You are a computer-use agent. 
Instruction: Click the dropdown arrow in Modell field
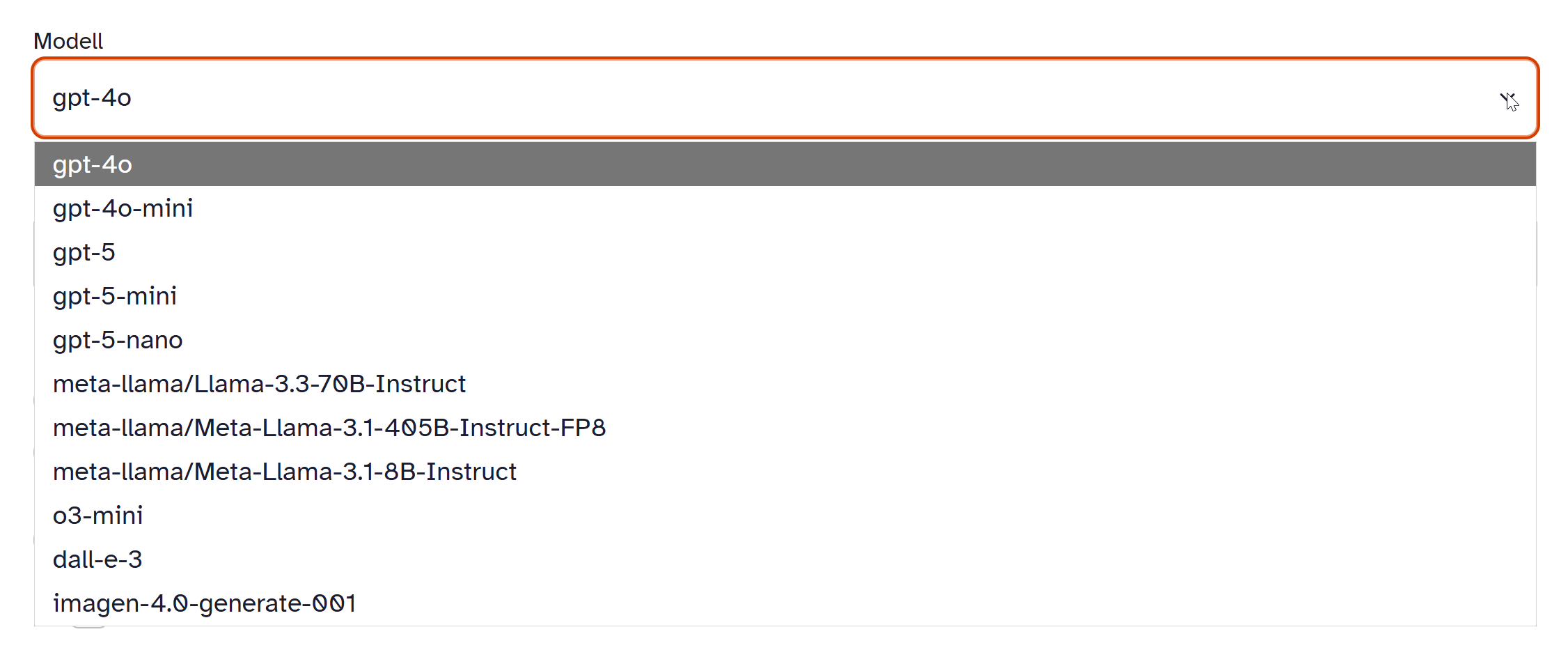pos(1507,99)
